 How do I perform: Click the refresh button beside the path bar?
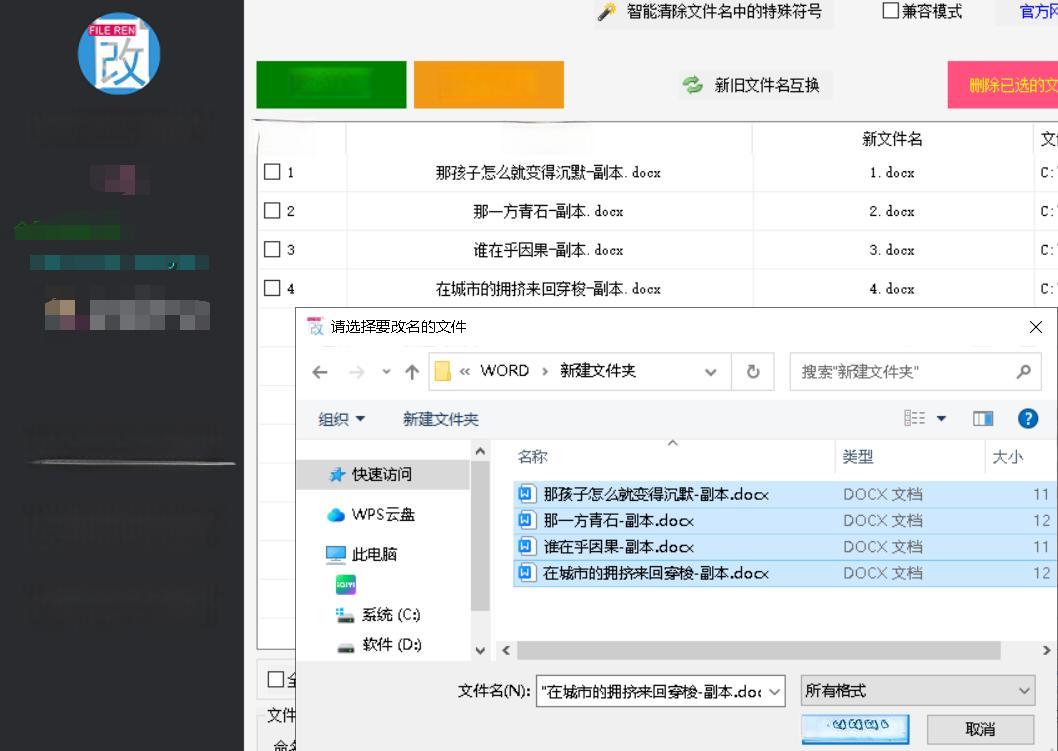pyautogui.click(x=753, y=372)
